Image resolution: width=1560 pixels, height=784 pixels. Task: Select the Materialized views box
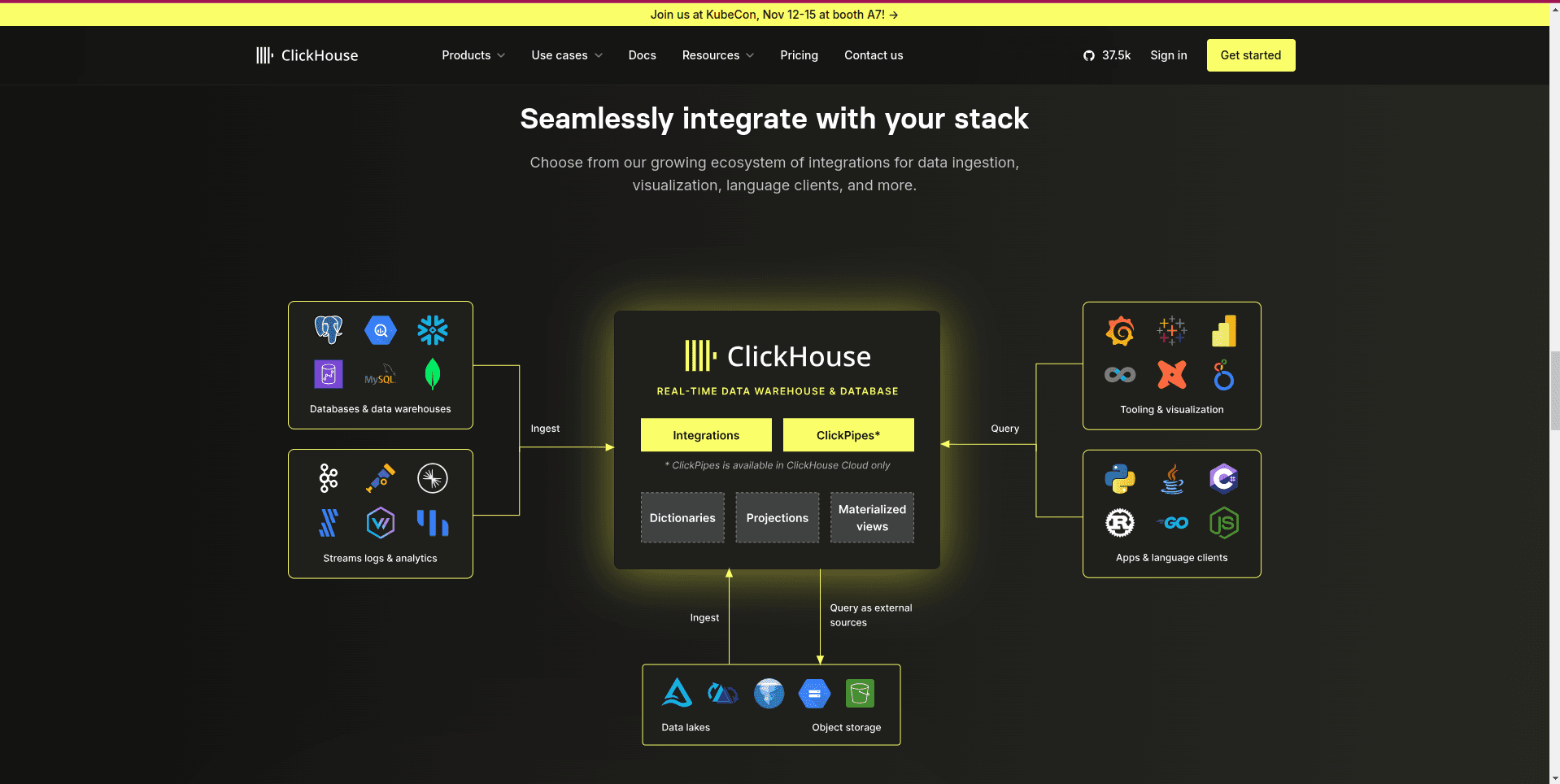[872, 517]
